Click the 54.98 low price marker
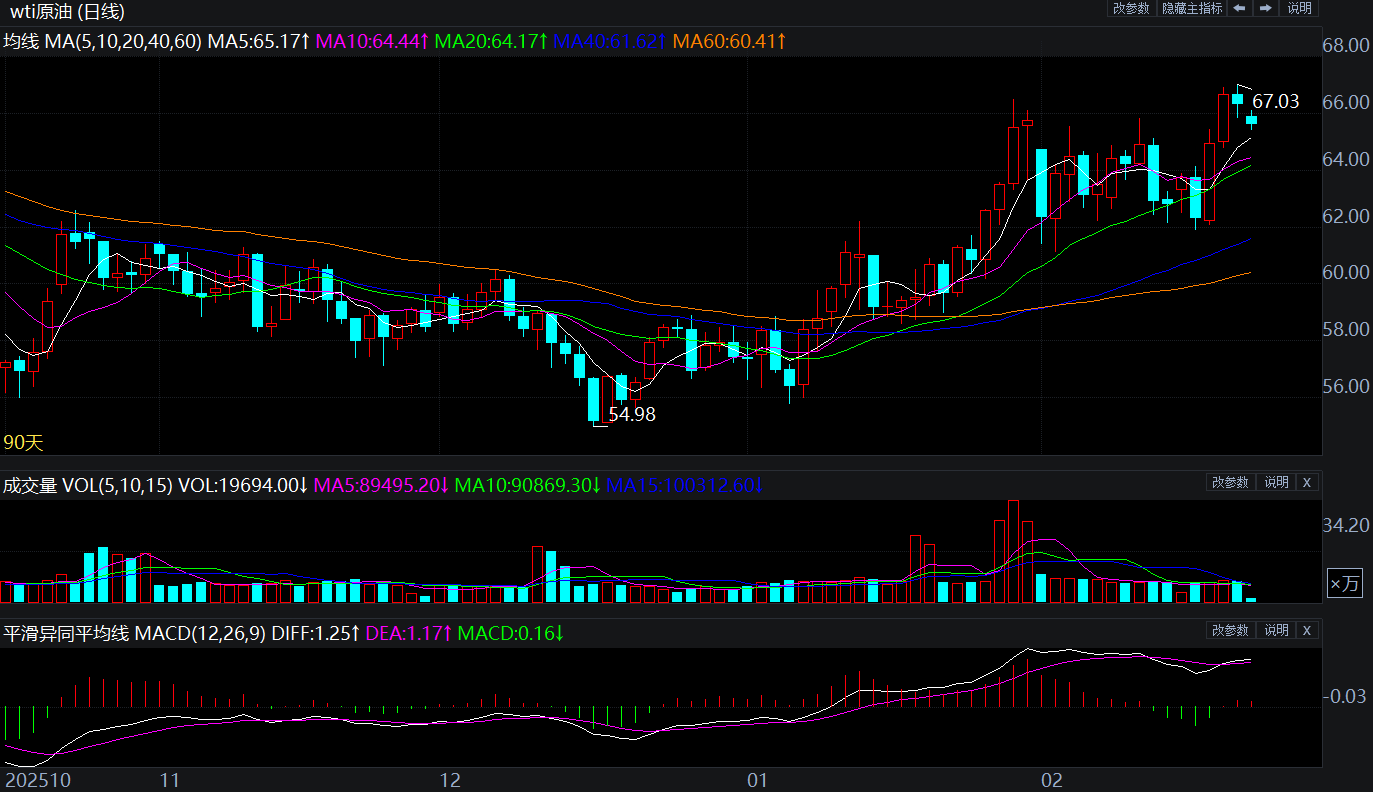 632,414
